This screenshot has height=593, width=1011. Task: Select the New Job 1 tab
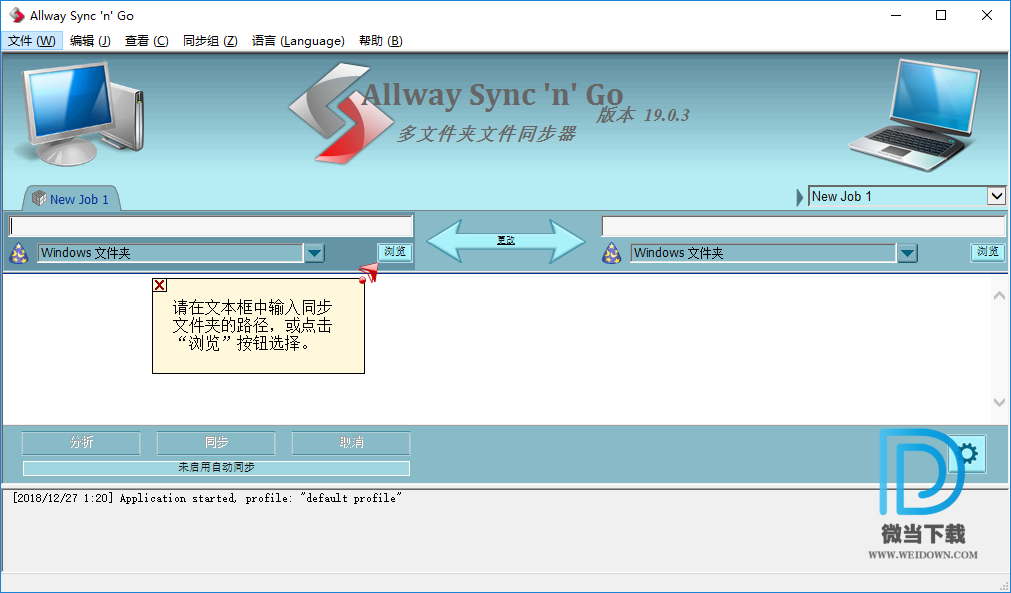(72, 199)
